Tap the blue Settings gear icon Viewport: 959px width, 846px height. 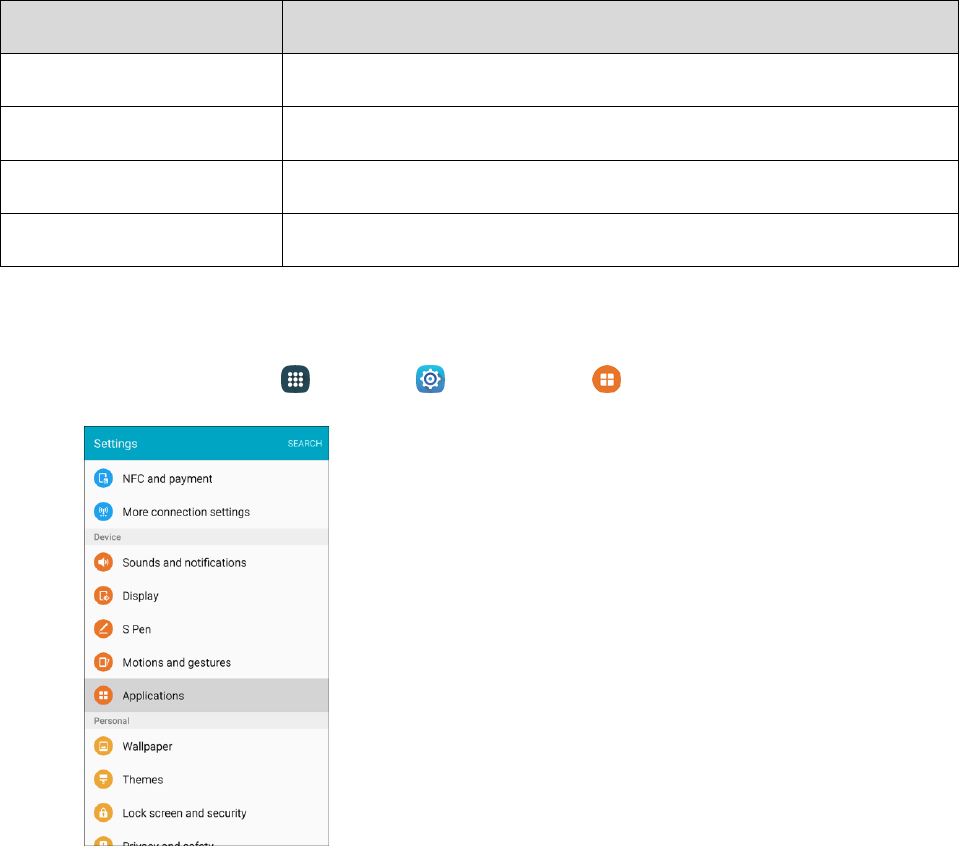pyautogui.click(x=431, y=379)
